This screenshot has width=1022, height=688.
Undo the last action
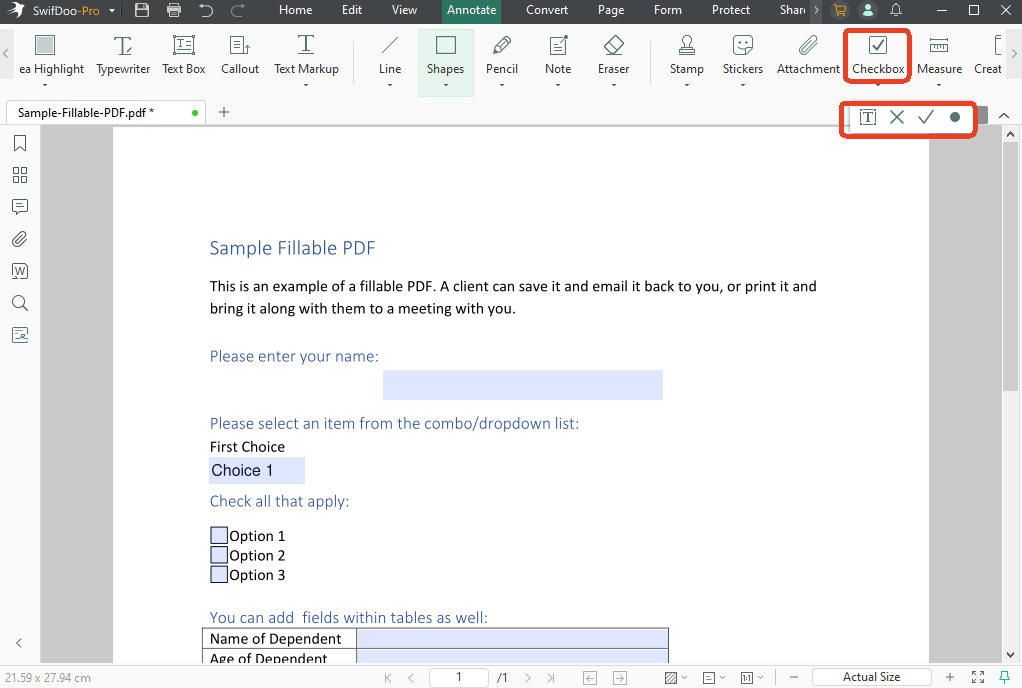point(206,10)
